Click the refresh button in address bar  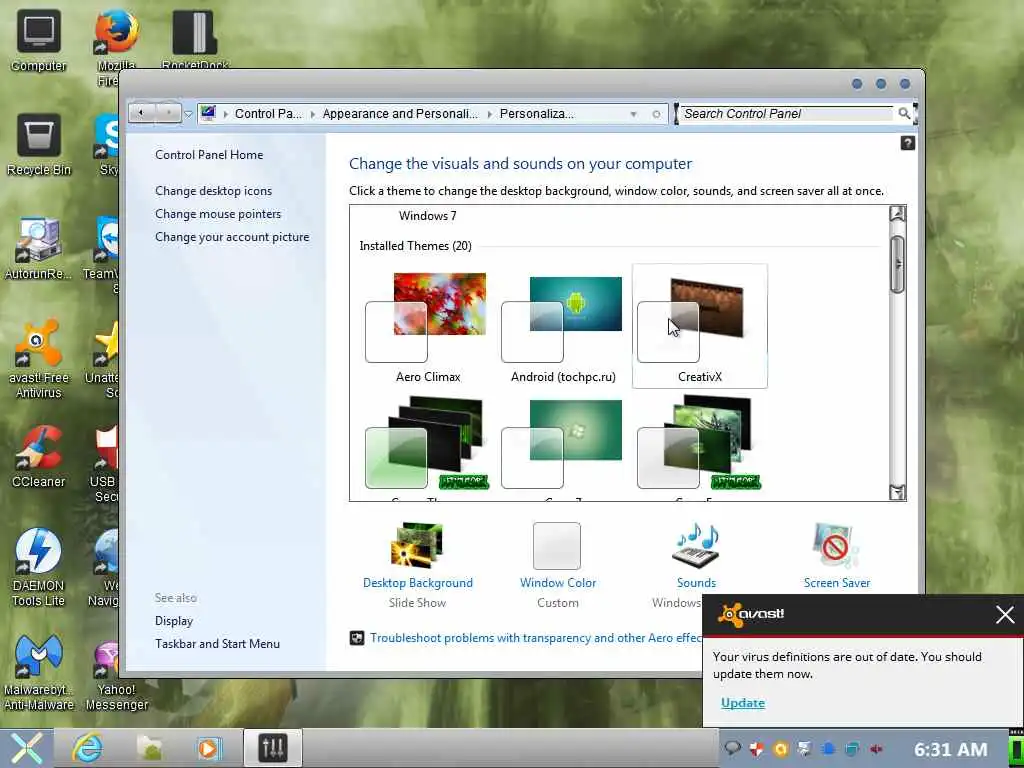click(656, 114)
